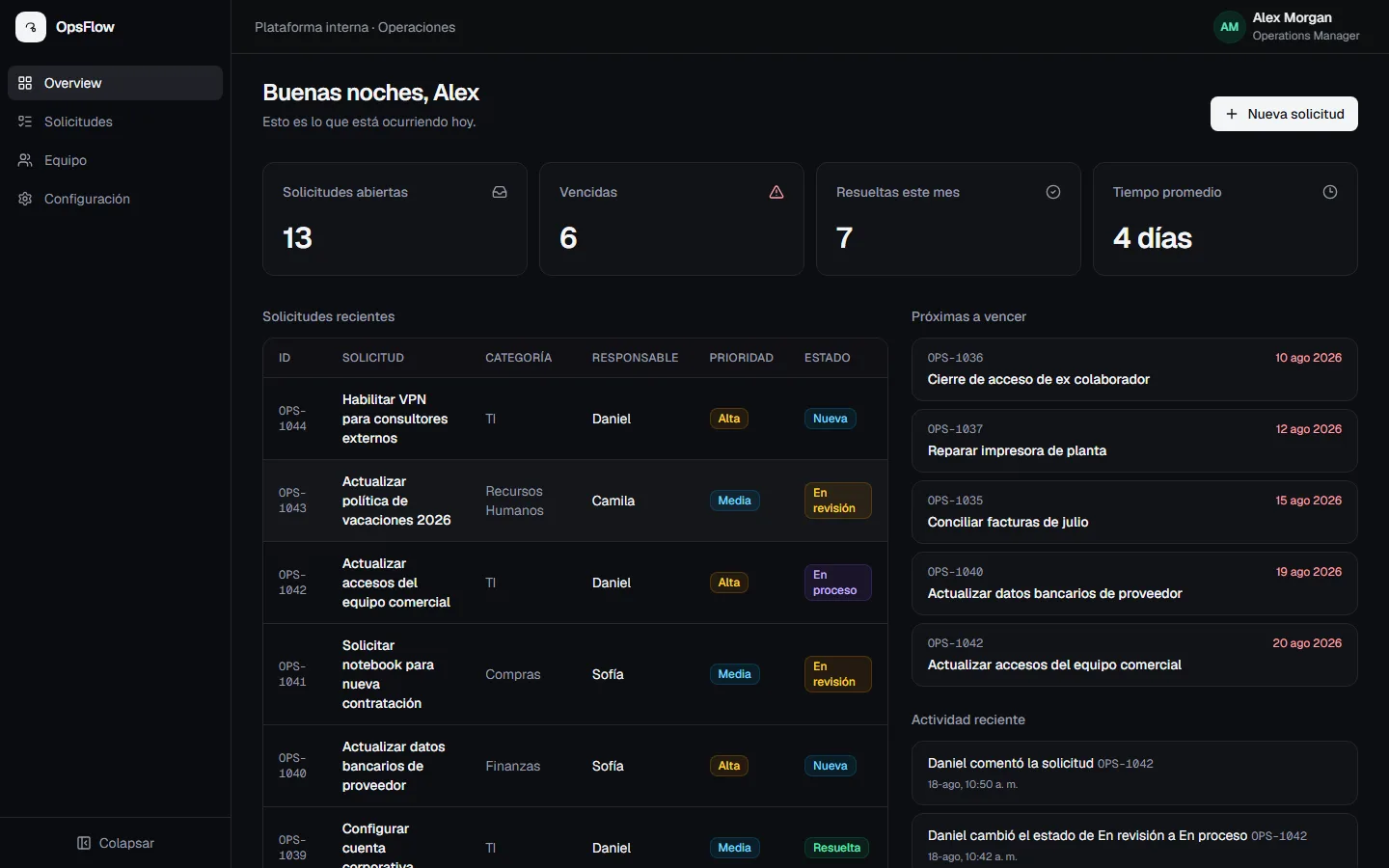1389x868 pixels.
Task: Open the Overview section
Action: point(115,83)
